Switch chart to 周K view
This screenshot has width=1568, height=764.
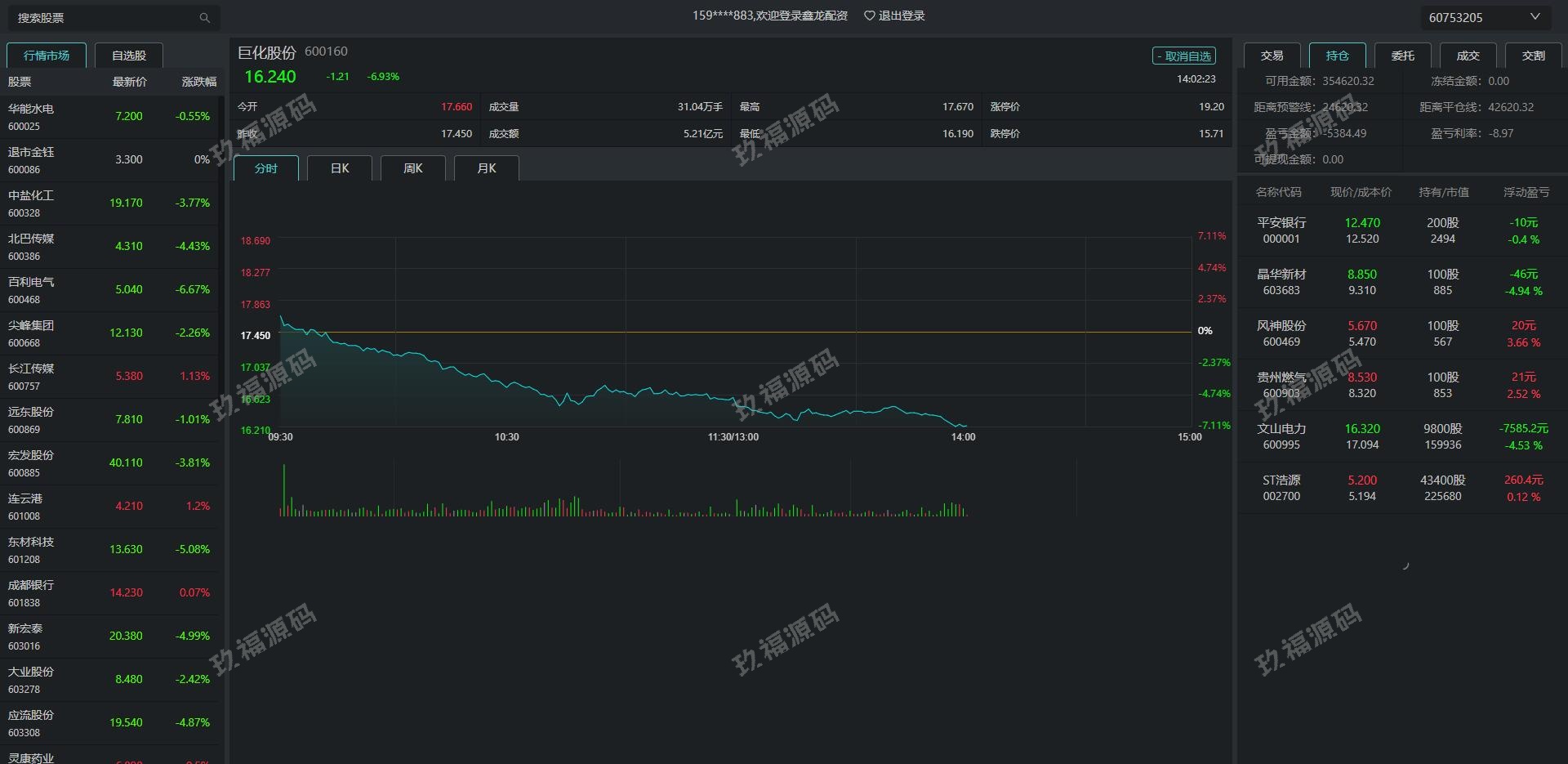(413, 168)
